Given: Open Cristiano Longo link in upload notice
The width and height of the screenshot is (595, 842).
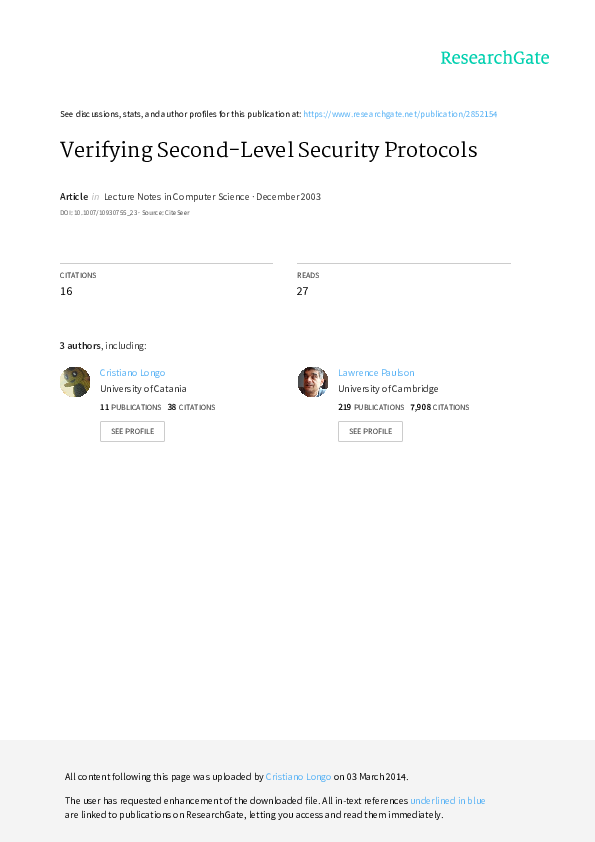Looking at the screenshot, I should pos(298,776).
